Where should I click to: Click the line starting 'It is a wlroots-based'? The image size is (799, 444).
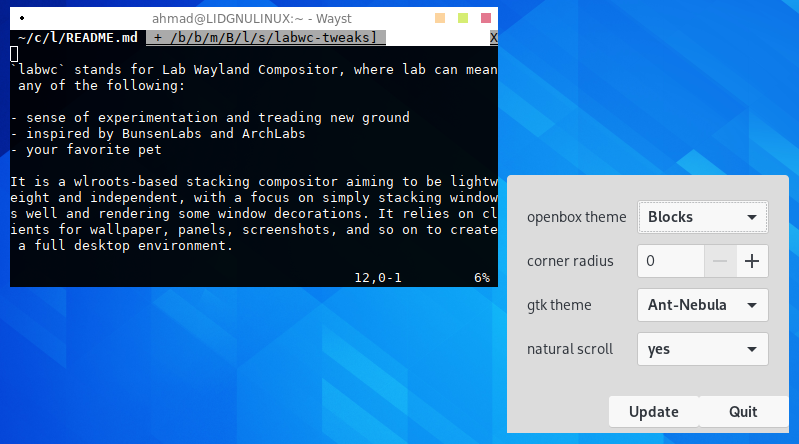coord(254,181)
